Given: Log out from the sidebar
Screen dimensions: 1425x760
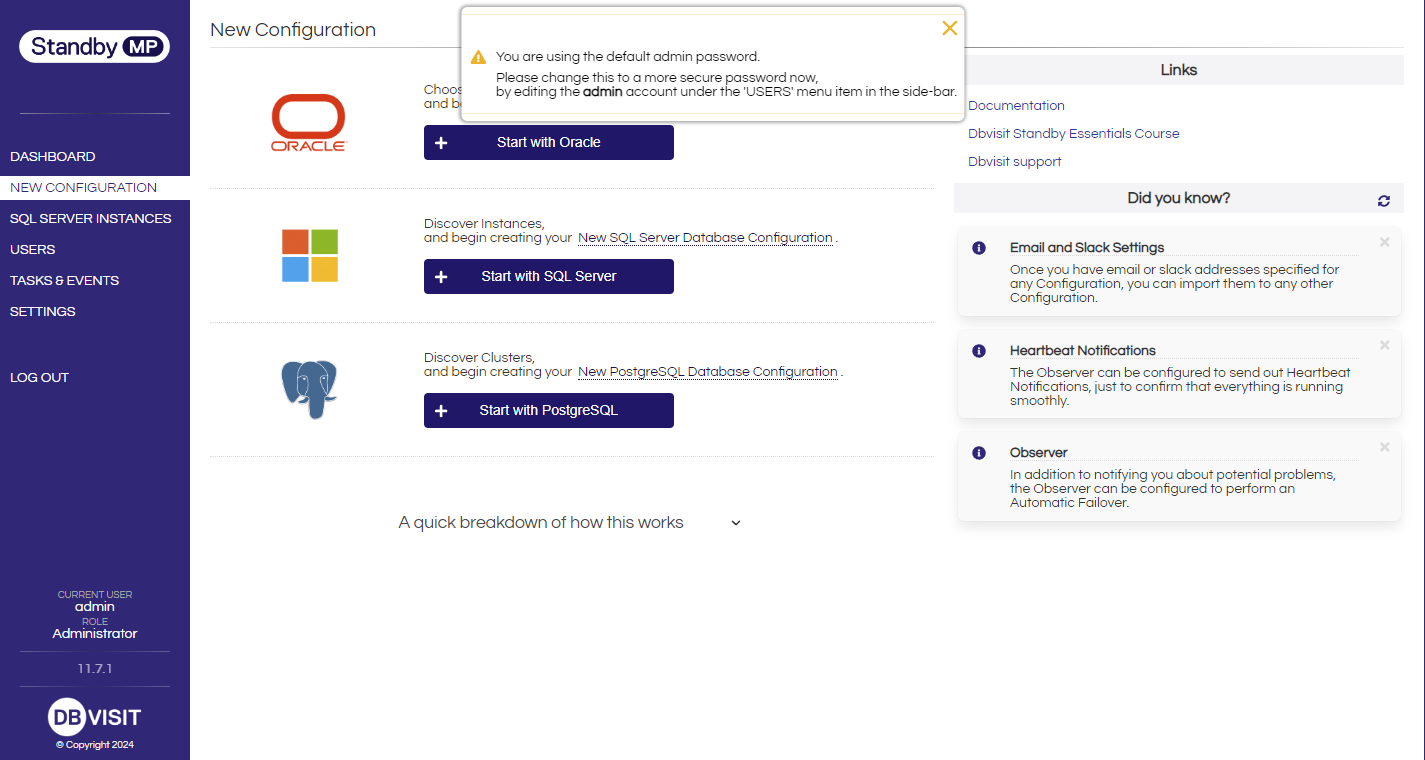Looking at the screenshot, I should [40, 378].
